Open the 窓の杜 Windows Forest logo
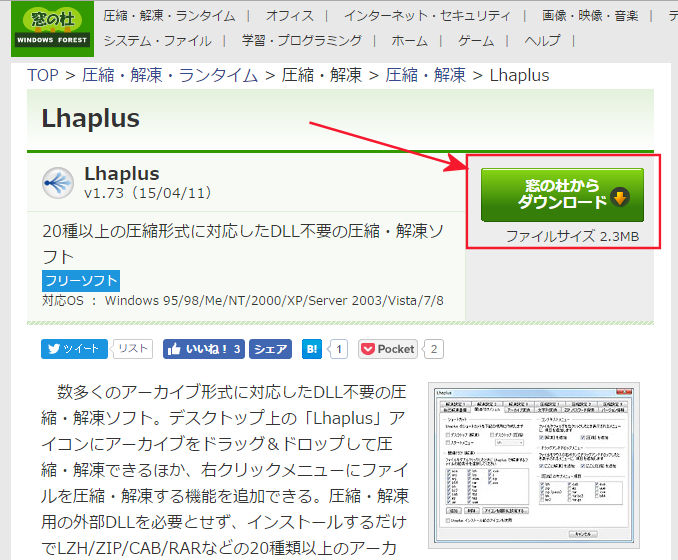The width and height of the screenshot is (678, 560). (x=52, y=29)
